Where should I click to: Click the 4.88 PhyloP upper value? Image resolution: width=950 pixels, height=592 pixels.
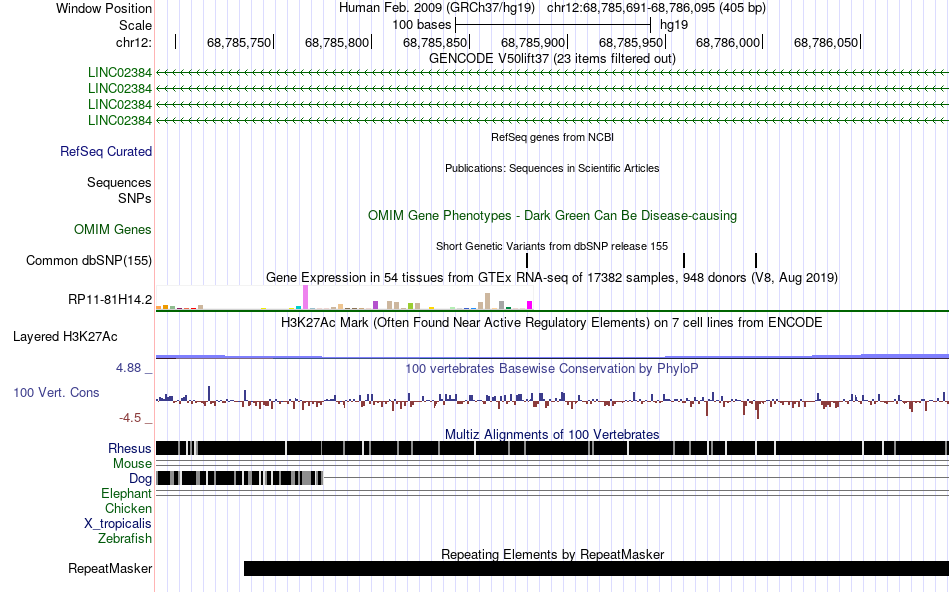128,368
